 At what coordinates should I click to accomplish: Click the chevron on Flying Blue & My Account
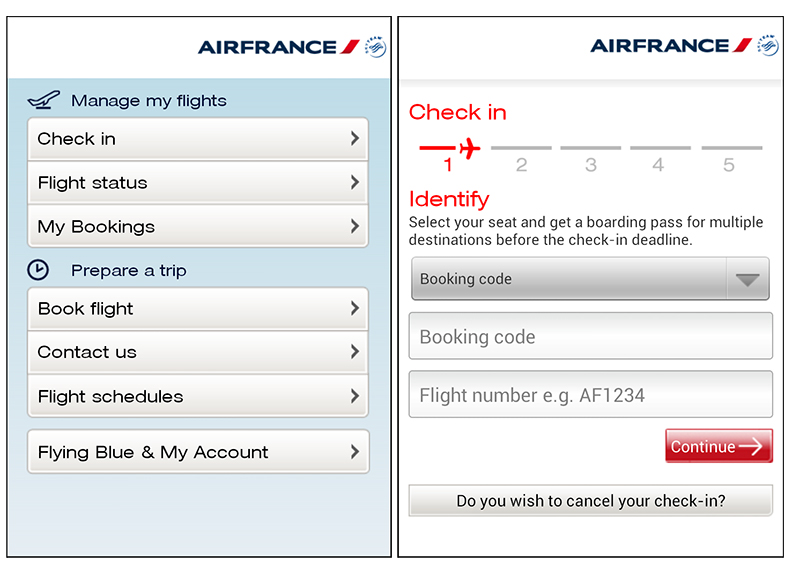tap(354, 452)
